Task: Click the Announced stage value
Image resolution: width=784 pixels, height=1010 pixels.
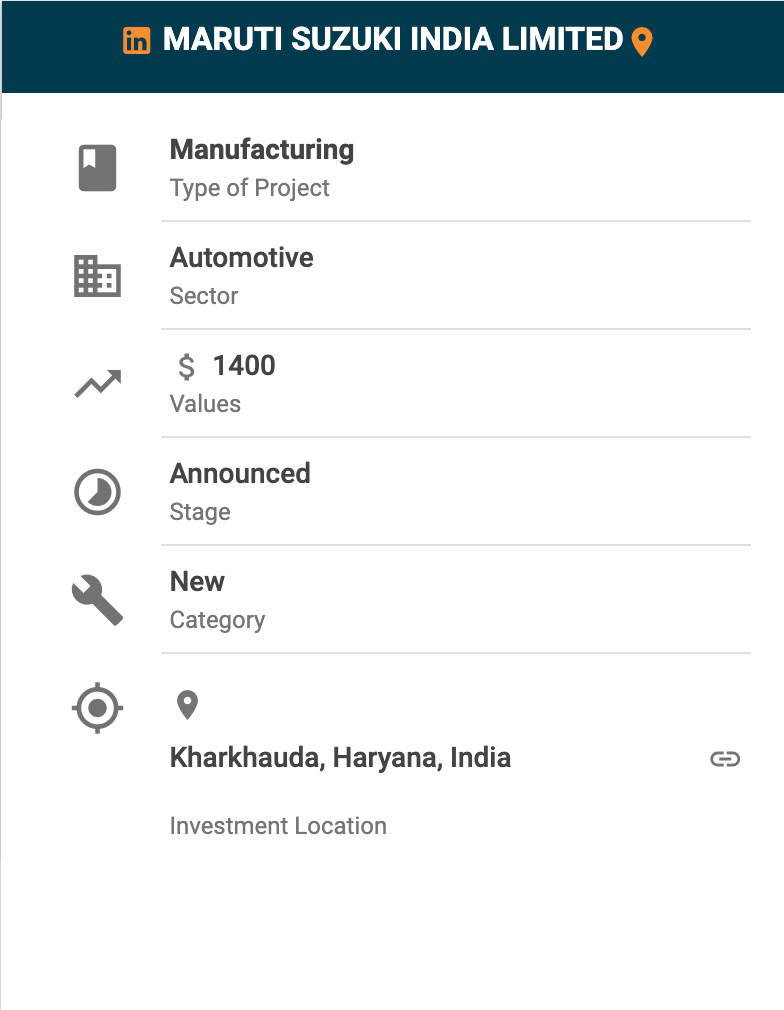Action: [x=240, y=474]
